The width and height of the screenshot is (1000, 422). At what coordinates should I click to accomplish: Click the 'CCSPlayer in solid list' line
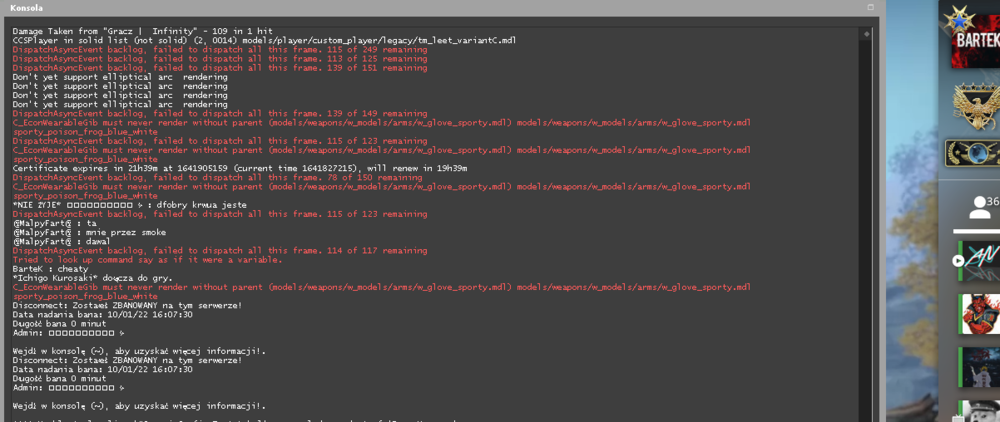coord(264,40)
